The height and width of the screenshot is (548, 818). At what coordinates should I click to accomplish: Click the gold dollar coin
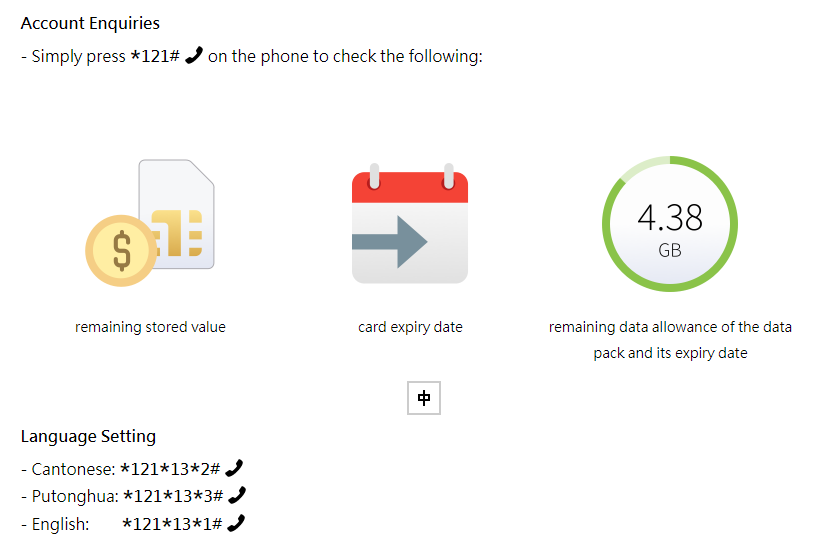[121, 251]
